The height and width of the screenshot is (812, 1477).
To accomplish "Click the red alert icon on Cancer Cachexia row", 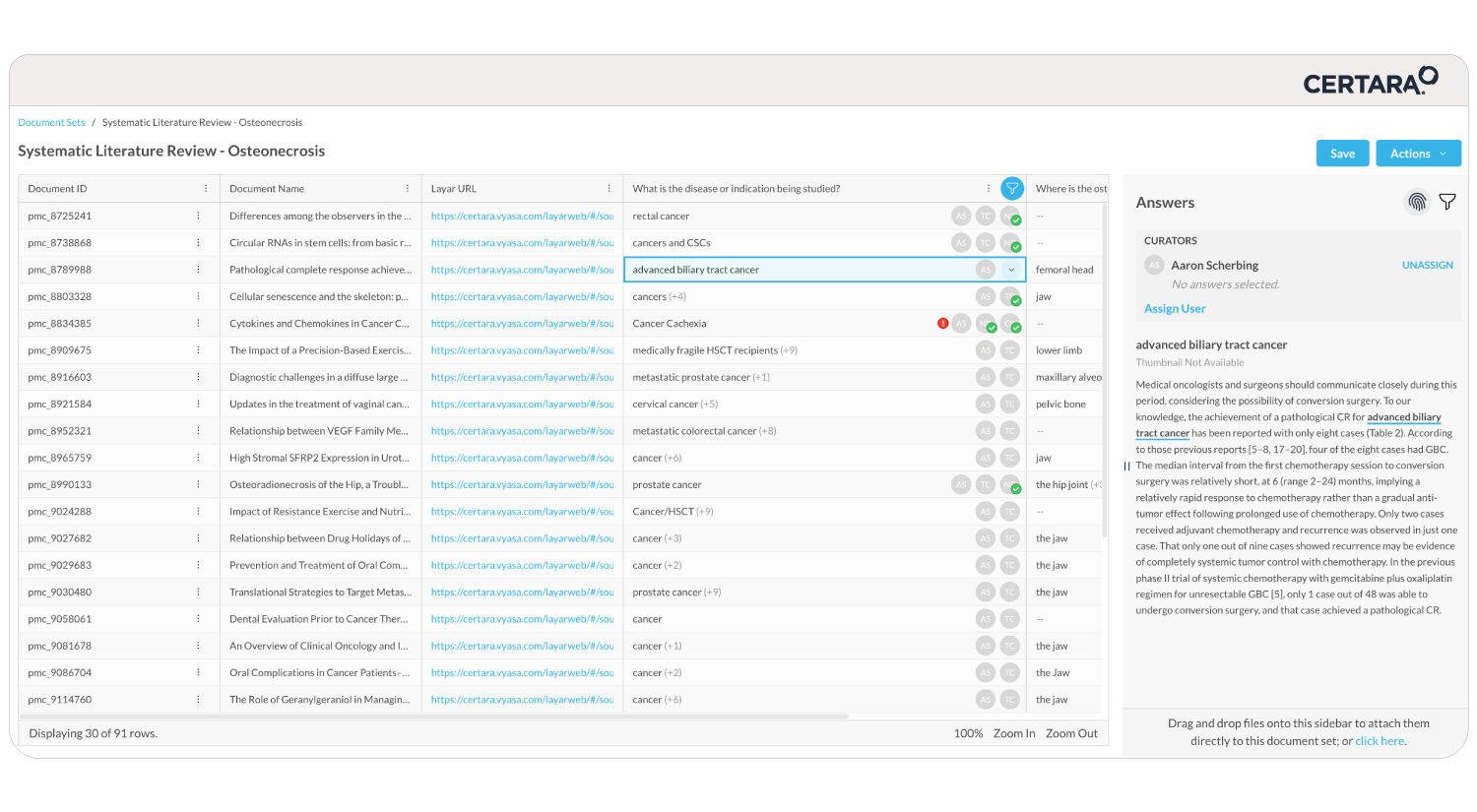I will pos(942,323).
